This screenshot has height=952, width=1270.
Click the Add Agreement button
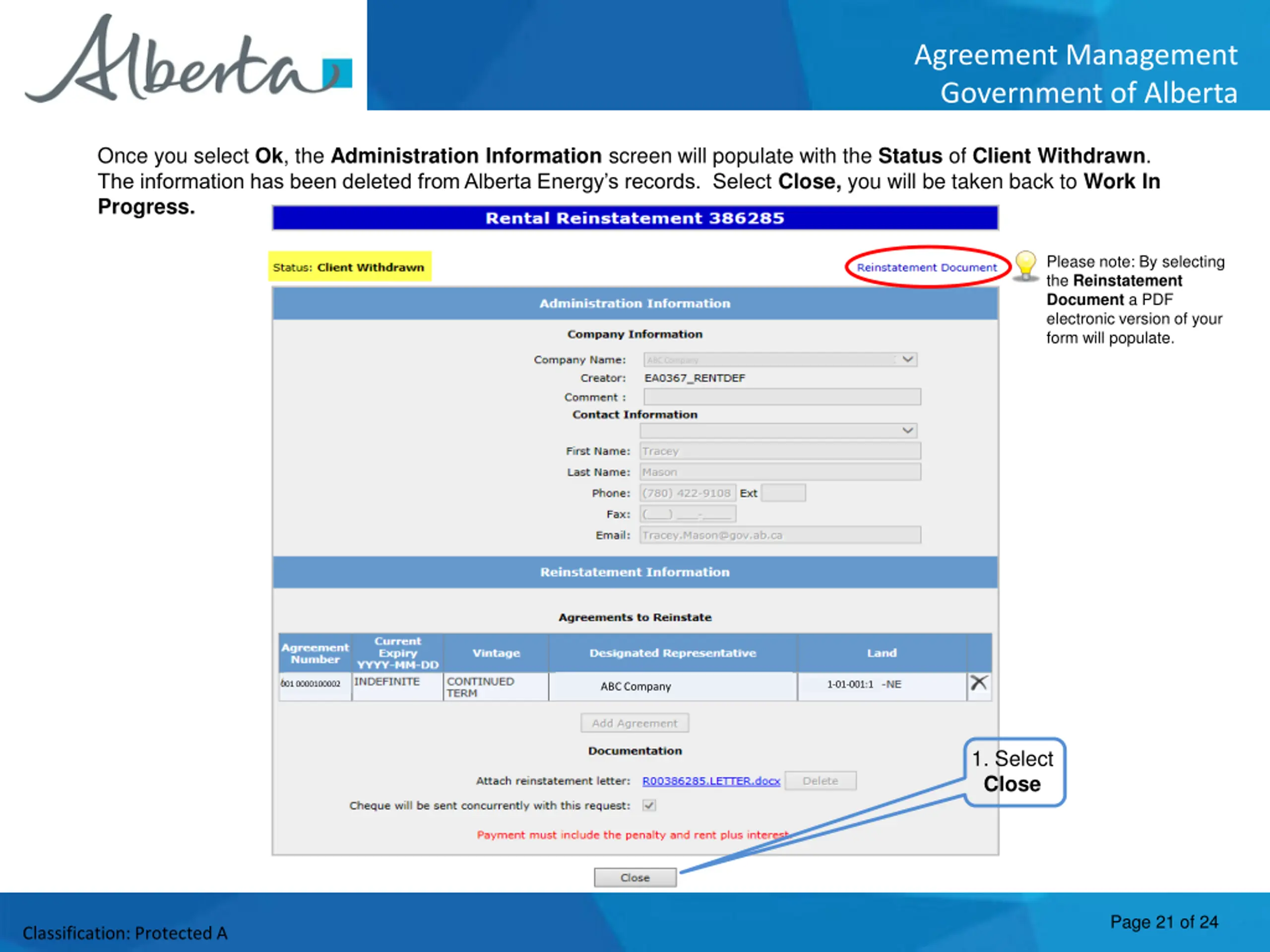(x=635, y=723)
